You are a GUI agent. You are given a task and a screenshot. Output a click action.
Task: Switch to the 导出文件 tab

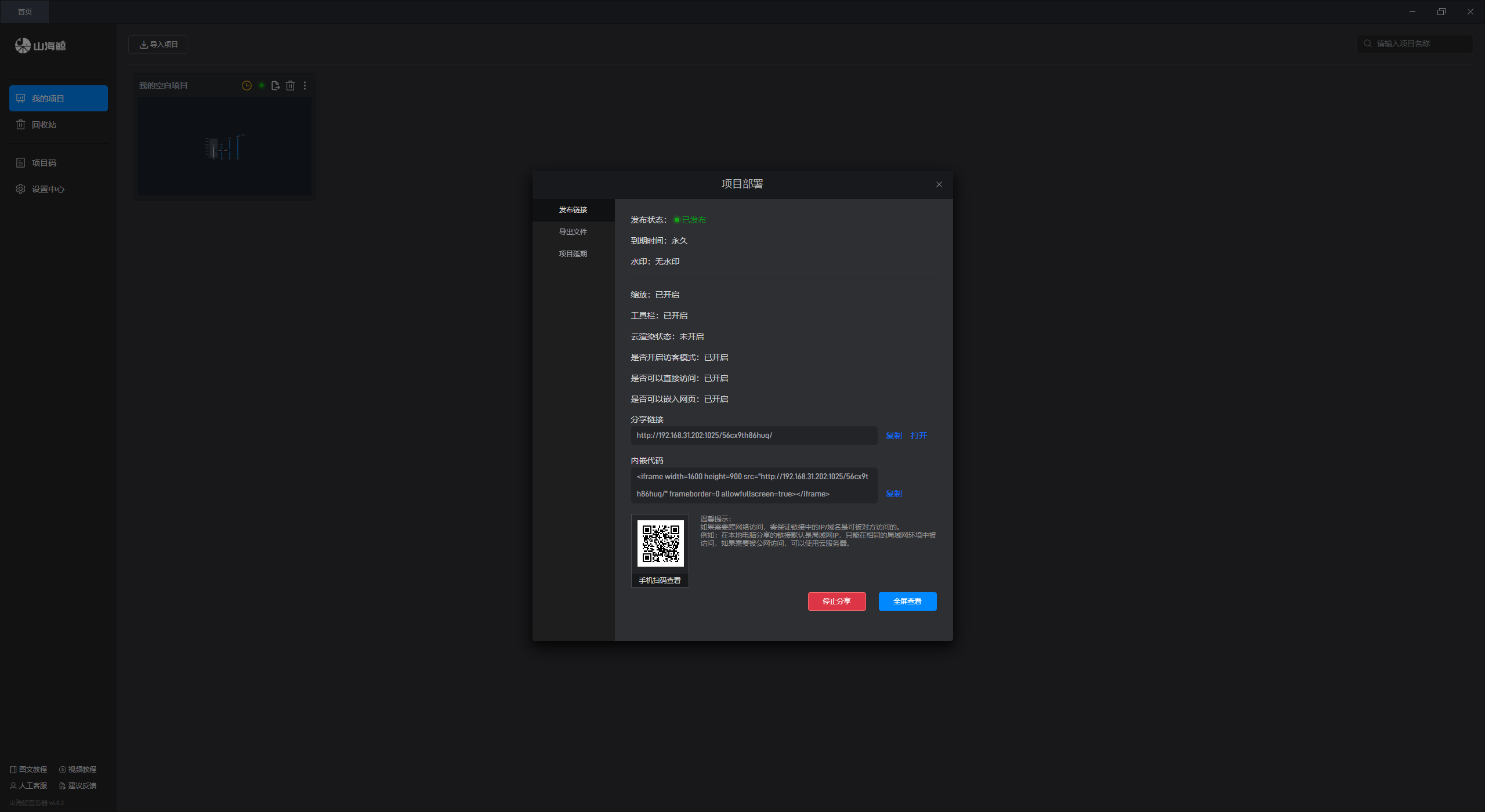(573, 232)
